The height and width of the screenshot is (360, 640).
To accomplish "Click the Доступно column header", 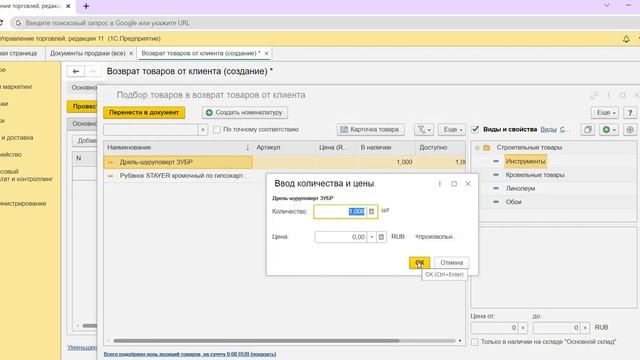I will (x=441, y=147).
